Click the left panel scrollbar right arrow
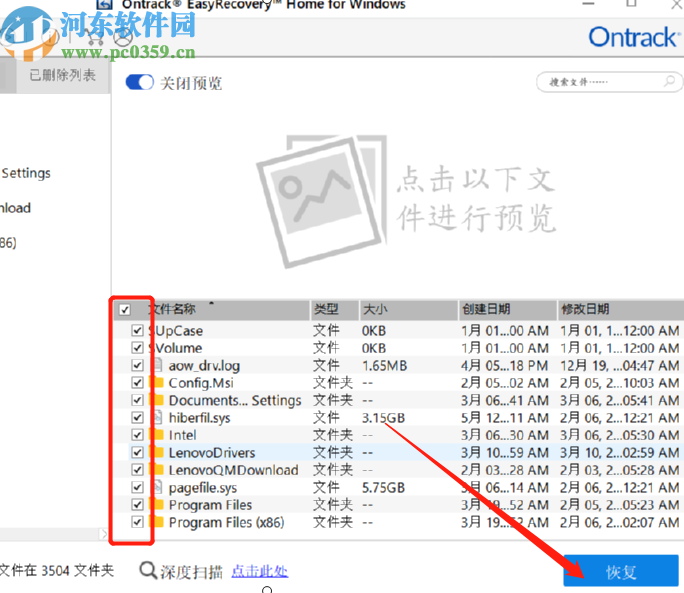Image resolution: width=684 pixels, height=593 pixels. tap(103, 534)
